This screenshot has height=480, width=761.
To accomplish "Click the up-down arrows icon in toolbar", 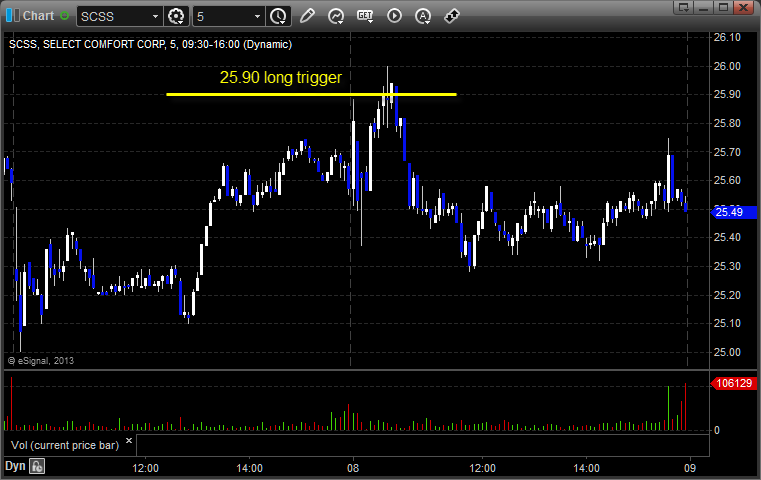I will click(452, 16).
